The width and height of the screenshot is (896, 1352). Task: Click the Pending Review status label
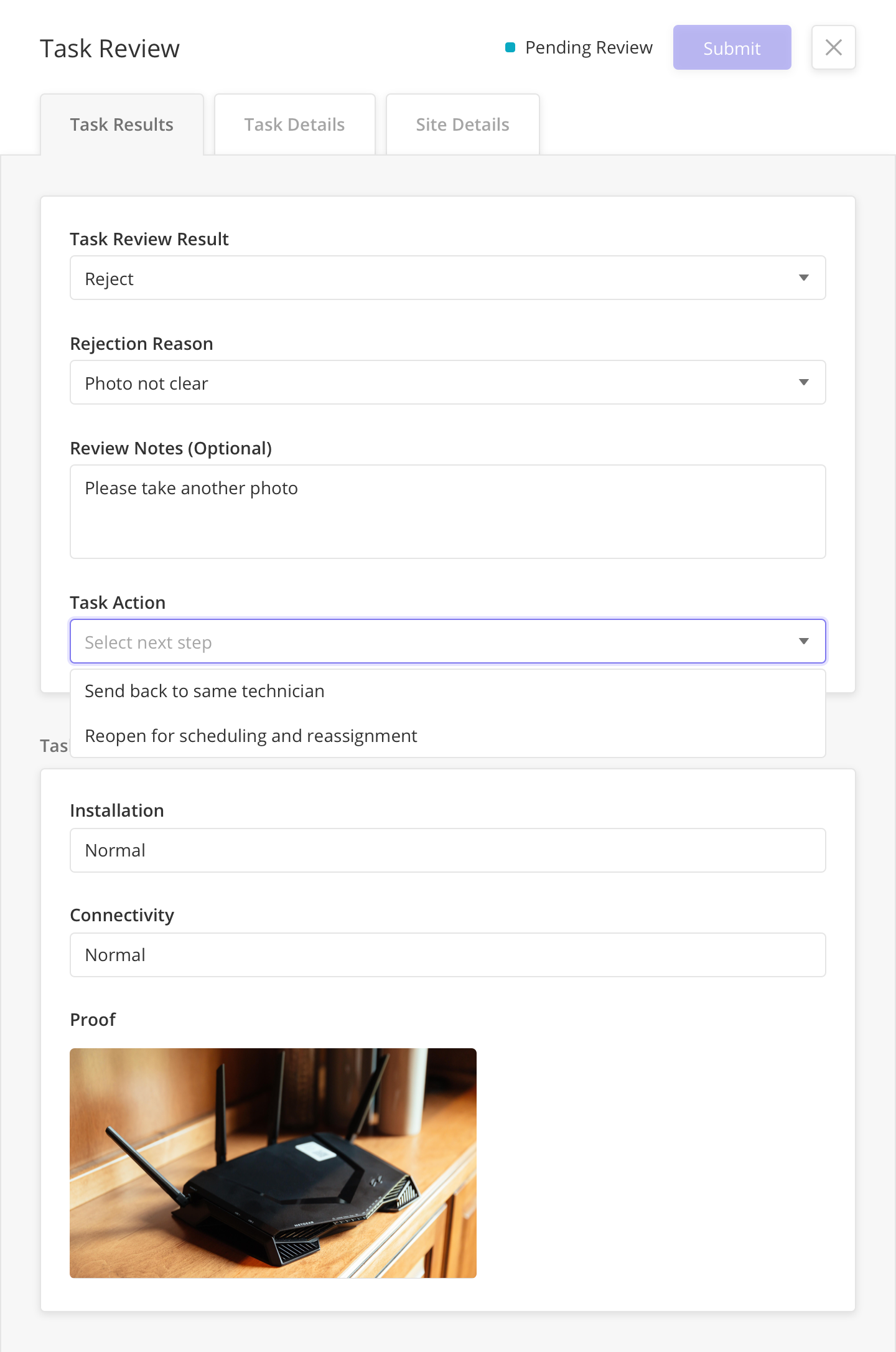pos(589,47)
